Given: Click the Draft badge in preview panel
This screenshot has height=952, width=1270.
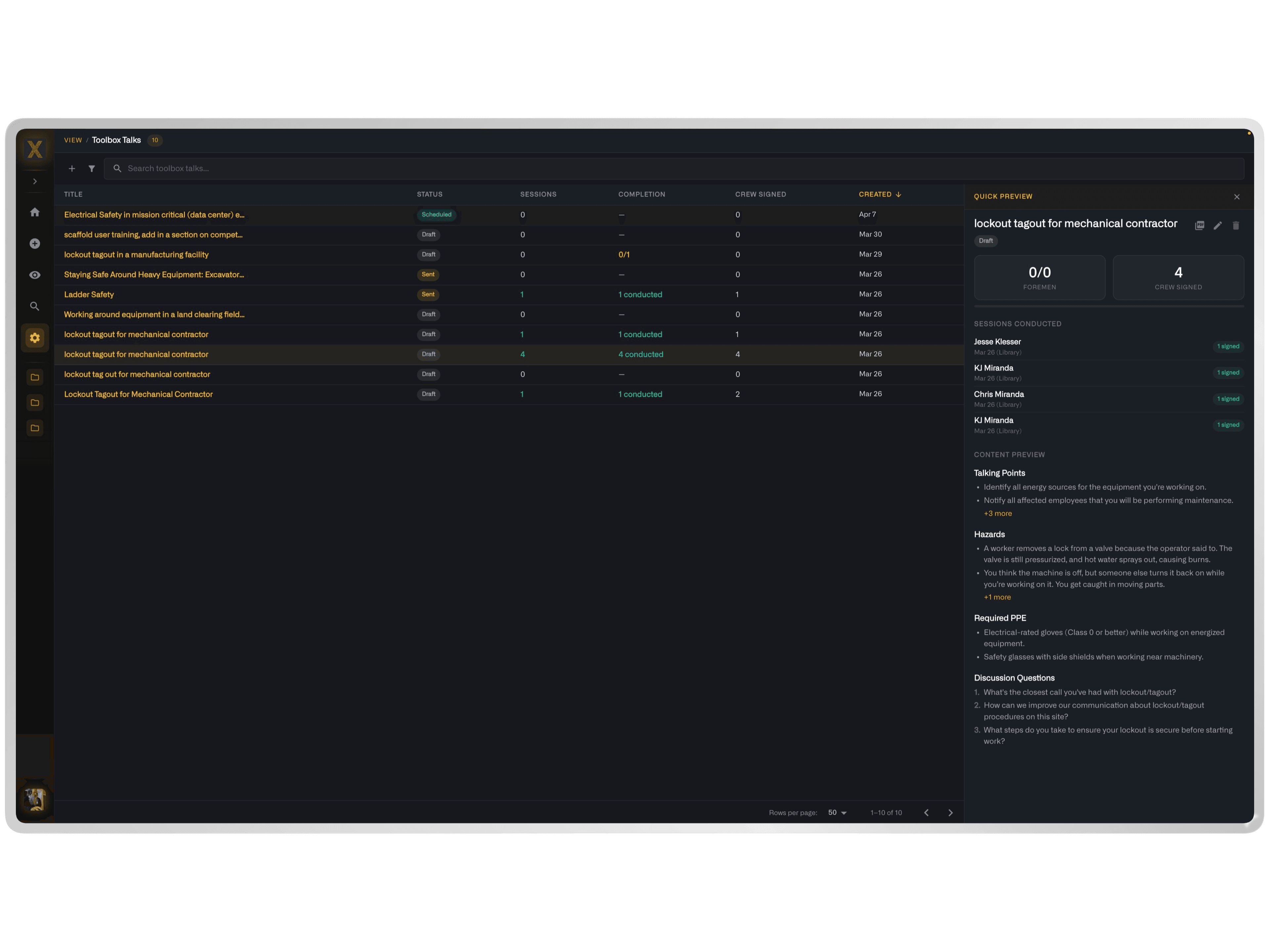Looking at the screenshot, I should pos(986,241).
